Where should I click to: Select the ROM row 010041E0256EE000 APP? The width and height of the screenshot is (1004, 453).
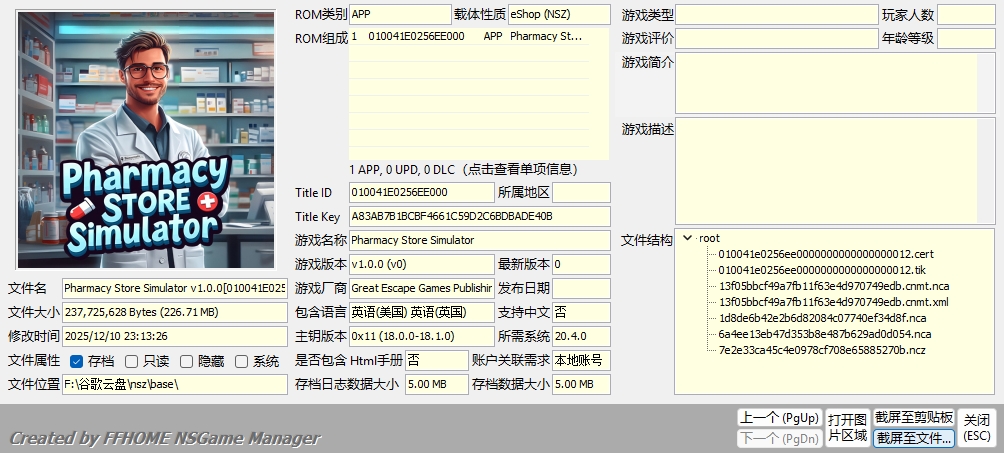pos(469,37)
